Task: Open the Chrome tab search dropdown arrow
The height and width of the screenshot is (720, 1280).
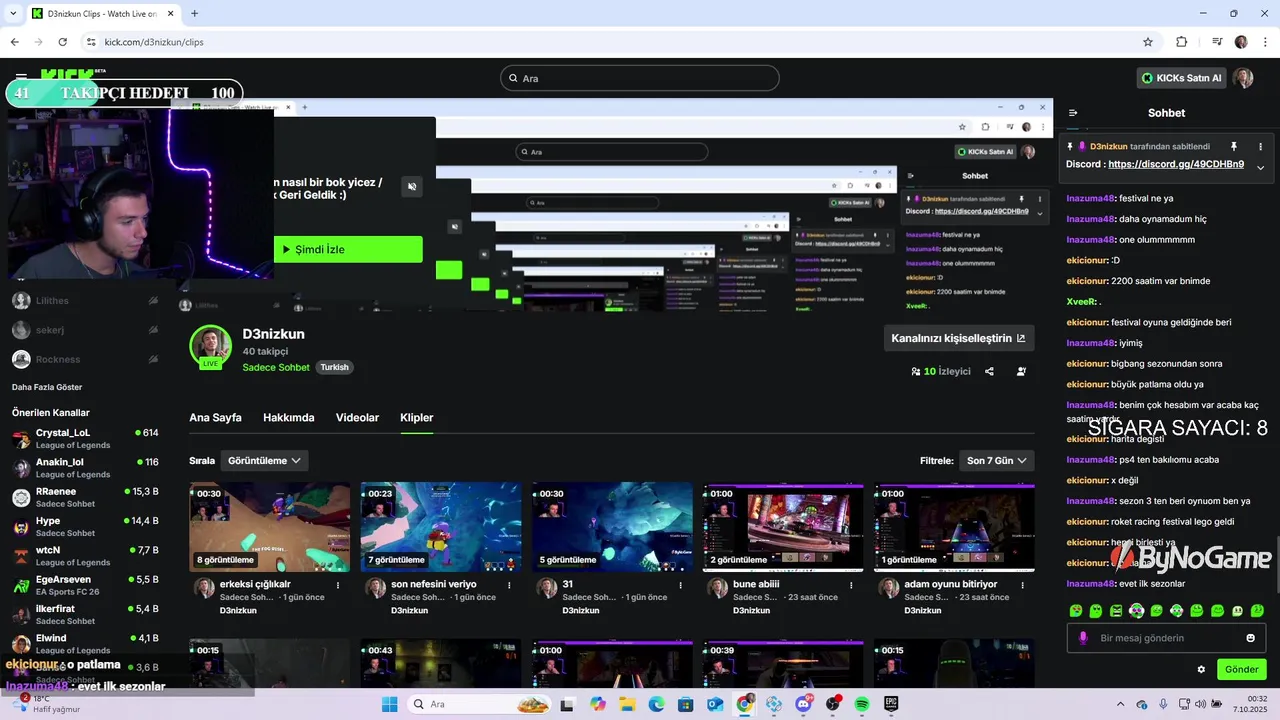Action: [x=14, y=13]
